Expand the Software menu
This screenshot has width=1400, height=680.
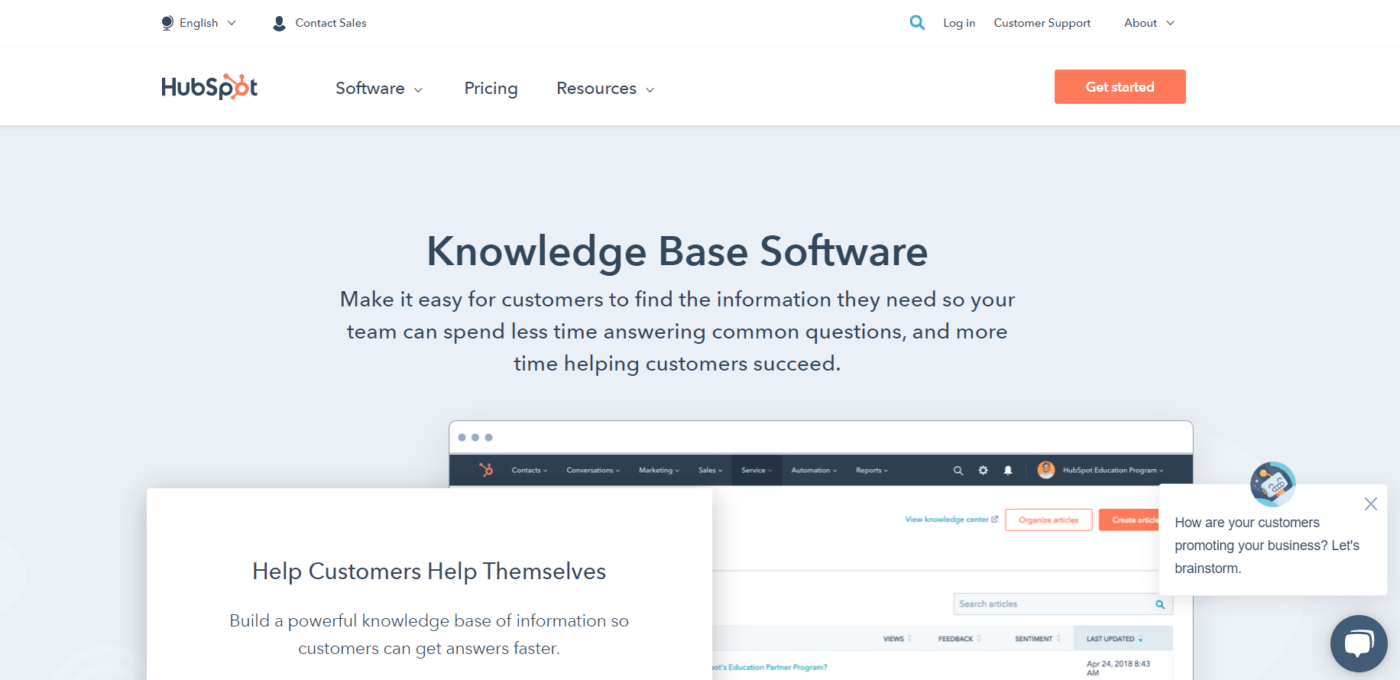click(379, 88)
